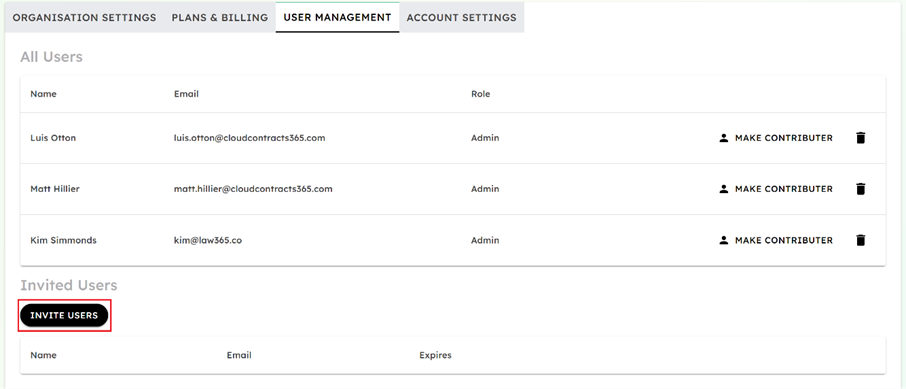Click trash icon for Matt Hillier

click(x=860, y=189)
